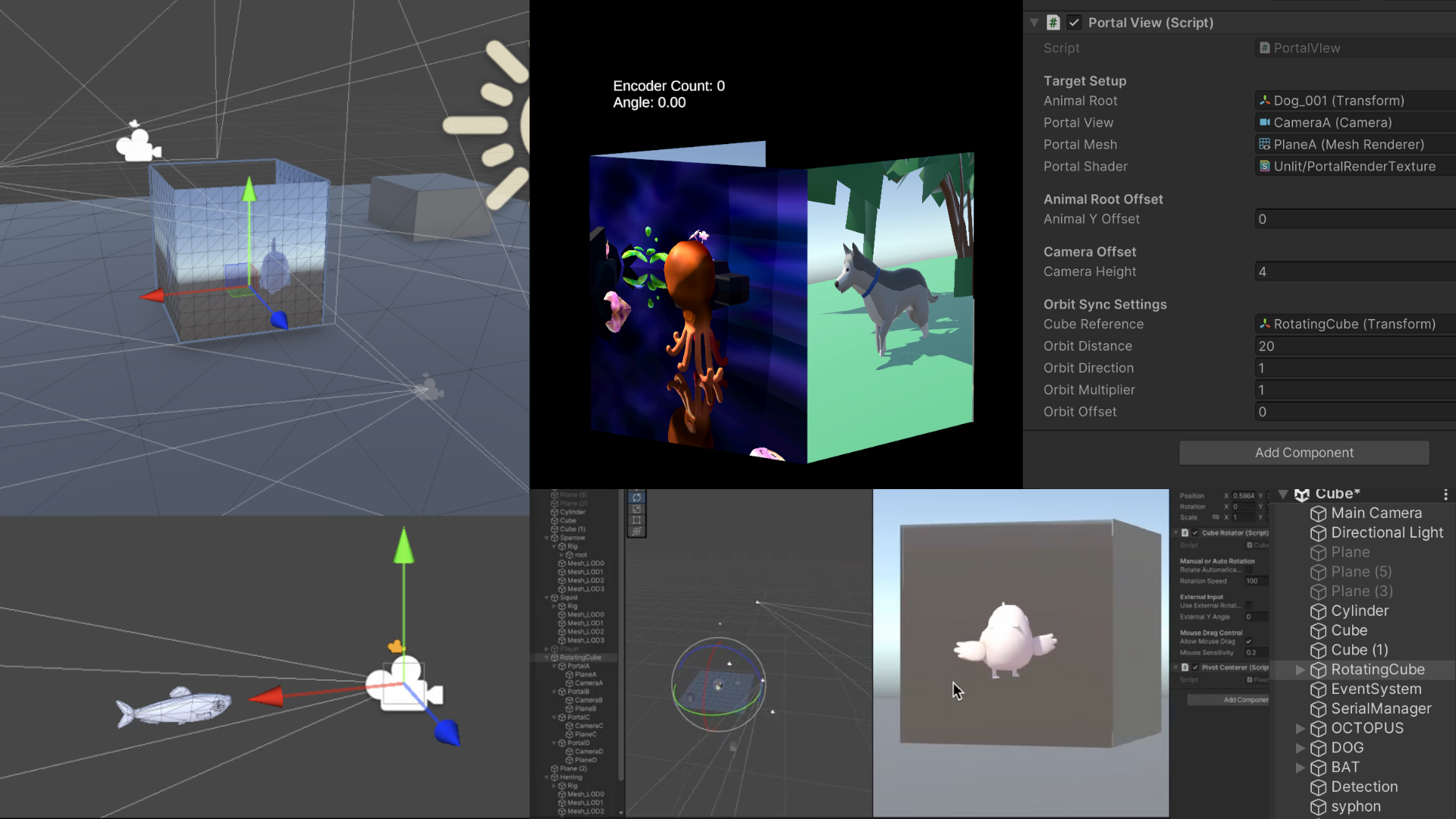Viewport: 1456px width, 819px height.
Task: Open the Cube* scene kebab options menu
Action: 1445,494
